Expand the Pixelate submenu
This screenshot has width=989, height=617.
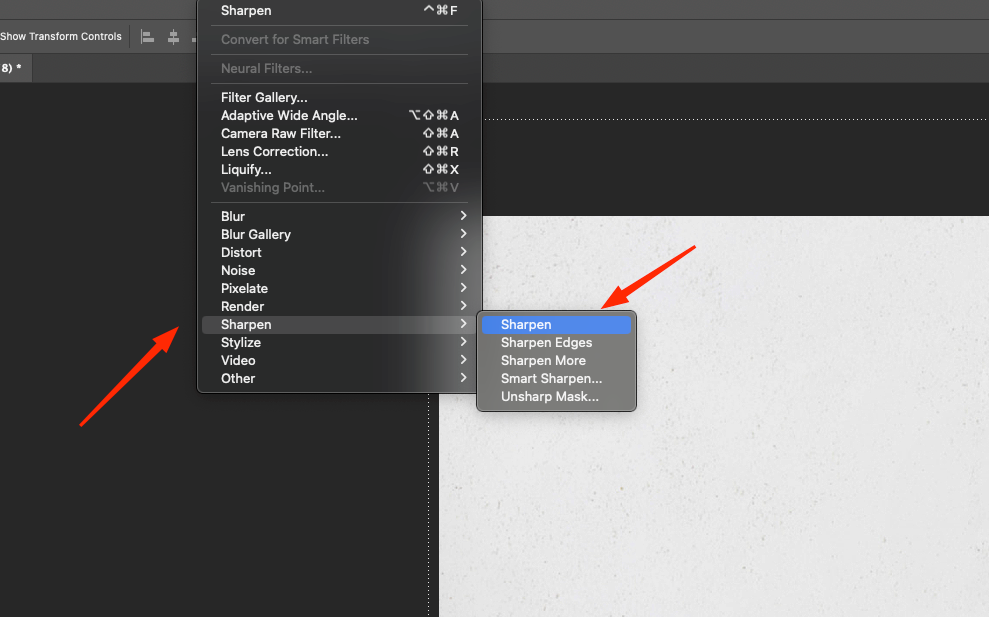(x=339, y=288)
